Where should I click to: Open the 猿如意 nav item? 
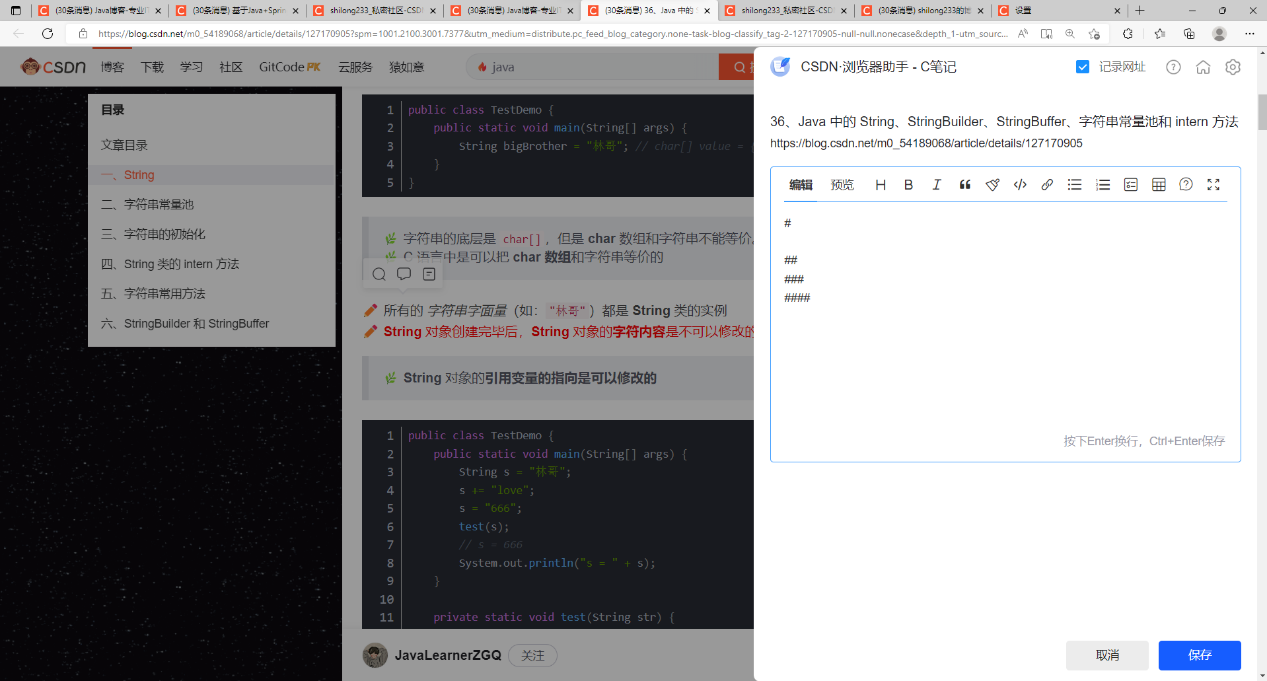click(407, 67)
